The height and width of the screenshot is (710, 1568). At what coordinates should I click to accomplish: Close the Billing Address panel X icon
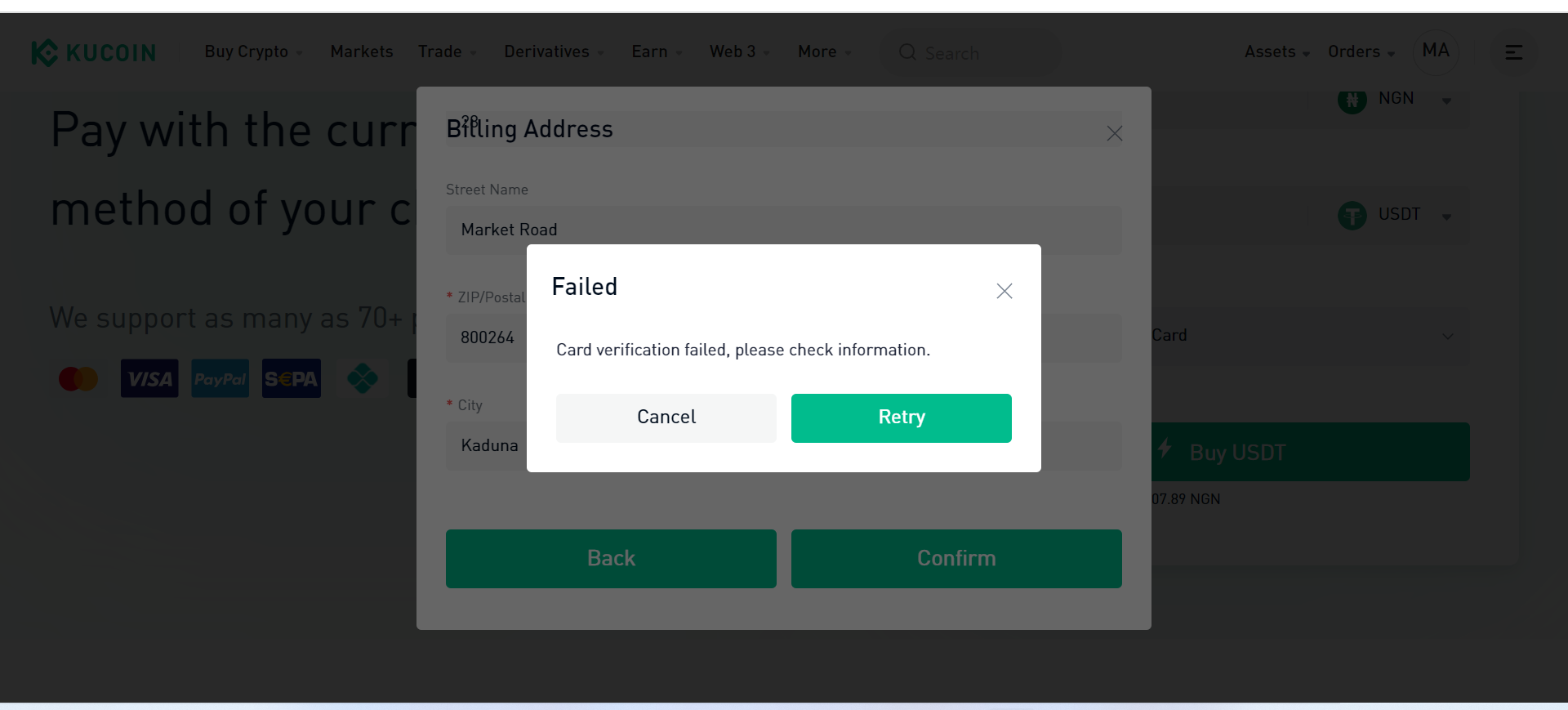coord(1115,133)
